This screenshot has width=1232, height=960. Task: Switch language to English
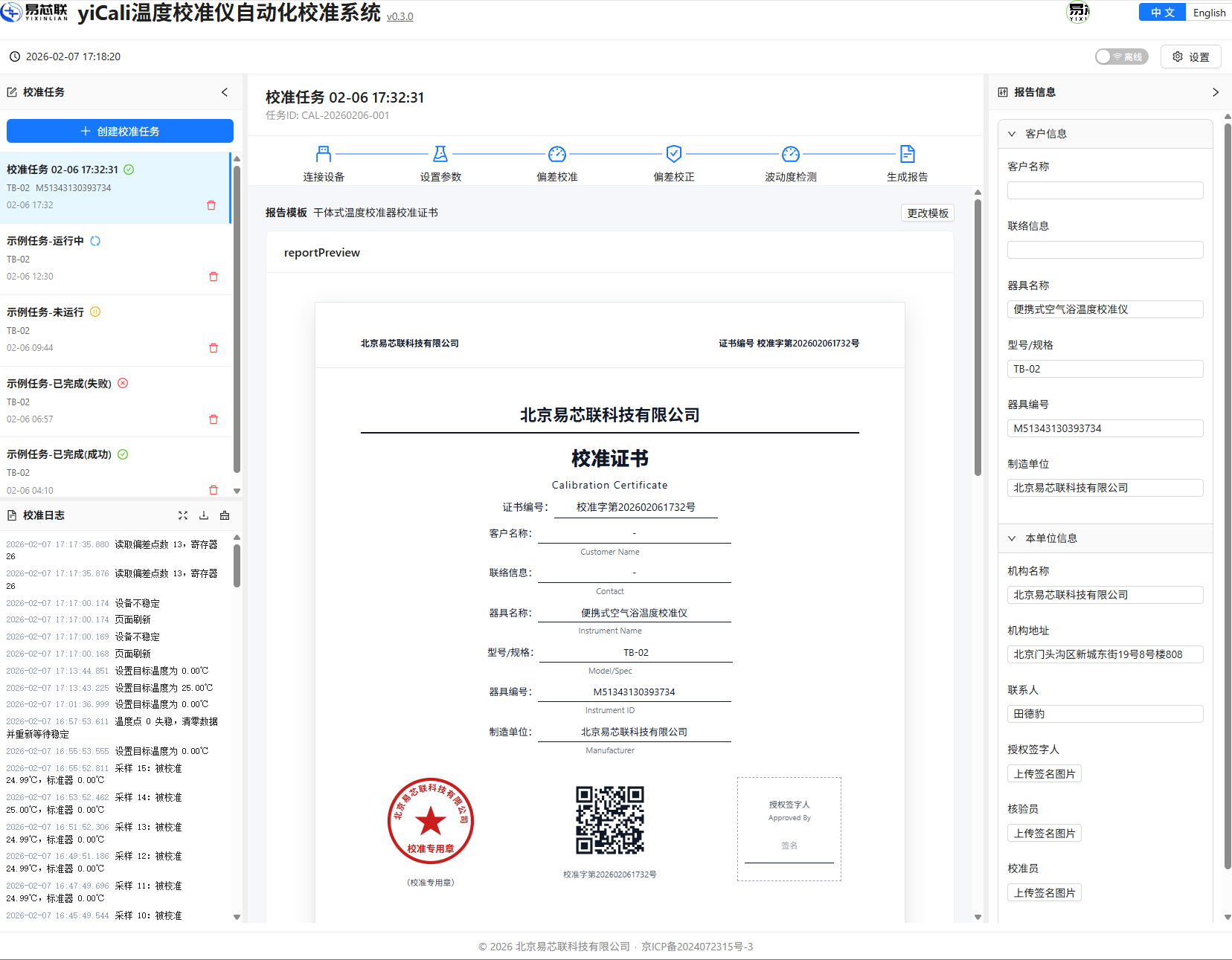coord(1209,13)
